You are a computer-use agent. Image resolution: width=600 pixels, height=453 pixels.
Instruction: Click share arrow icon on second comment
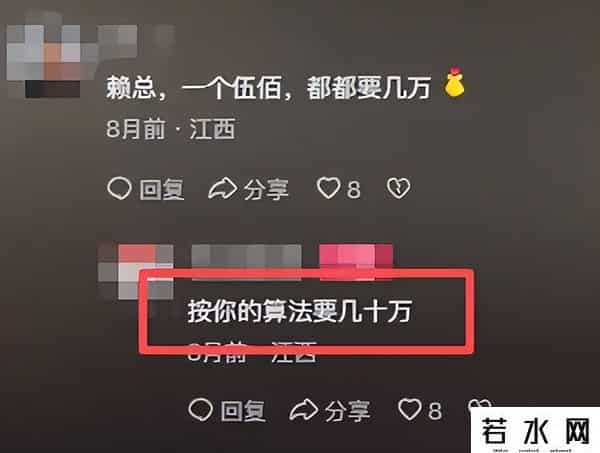[x=304, y=410]
